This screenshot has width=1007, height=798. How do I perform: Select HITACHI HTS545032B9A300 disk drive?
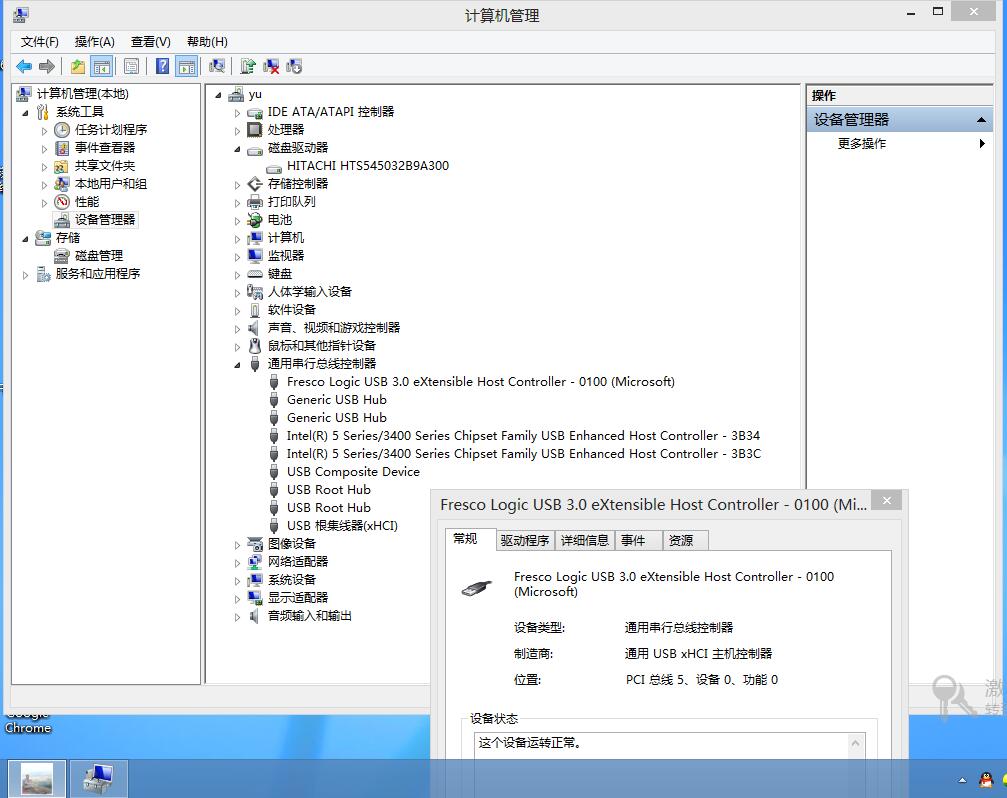(367, 166)
